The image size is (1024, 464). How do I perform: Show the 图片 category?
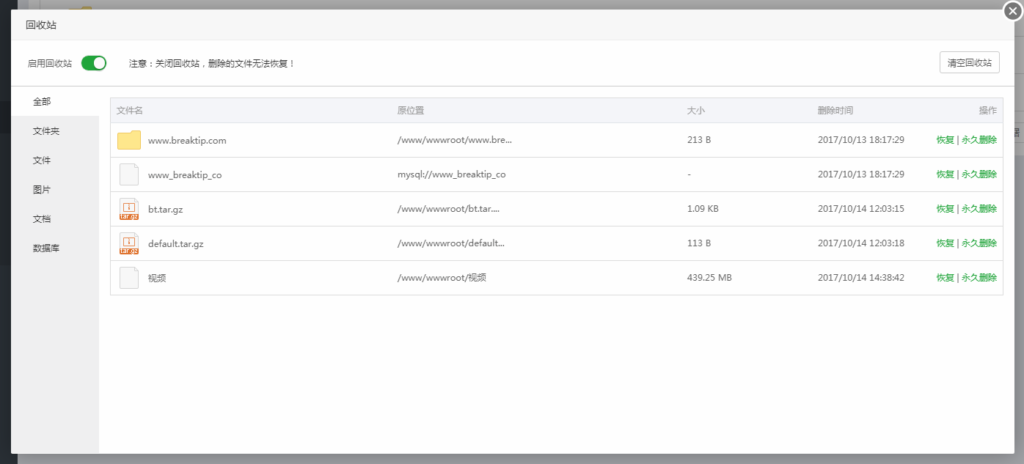(x=42, y=189)
